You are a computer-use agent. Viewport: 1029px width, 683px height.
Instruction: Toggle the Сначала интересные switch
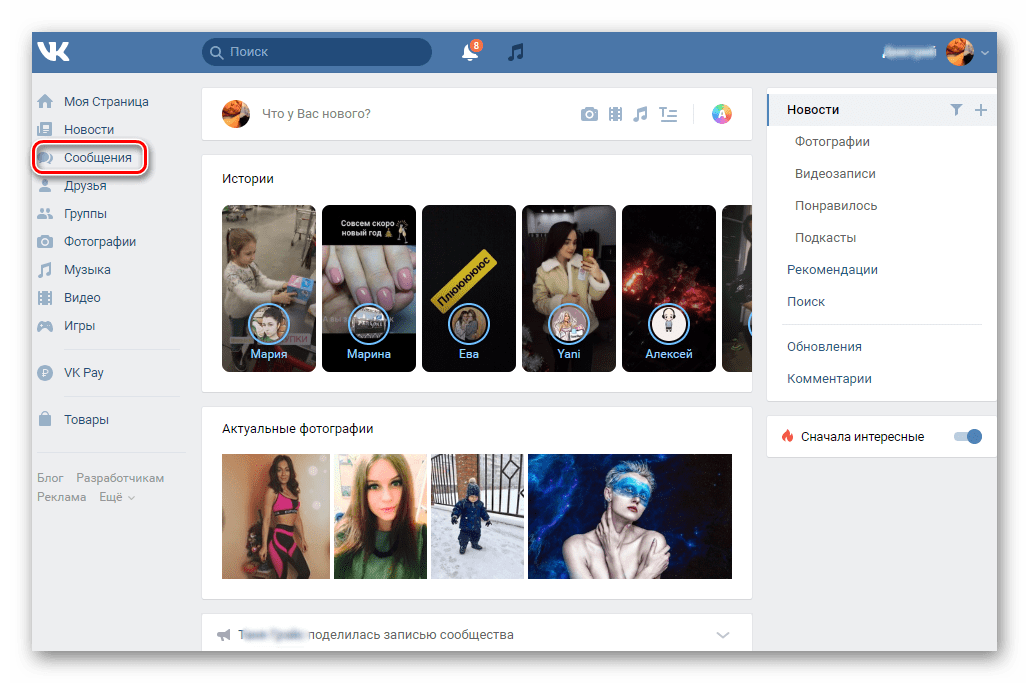point(968,436)
